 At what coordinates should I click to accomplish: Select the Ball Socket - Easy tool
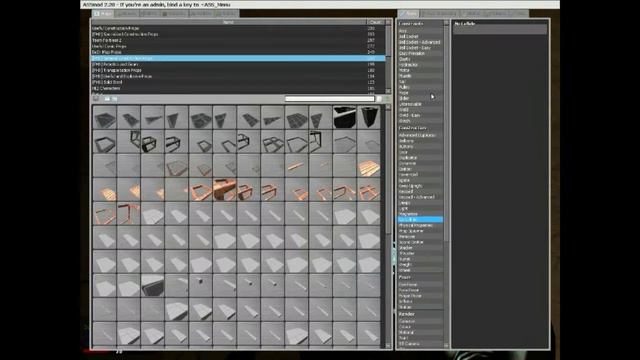coord(420,48)
